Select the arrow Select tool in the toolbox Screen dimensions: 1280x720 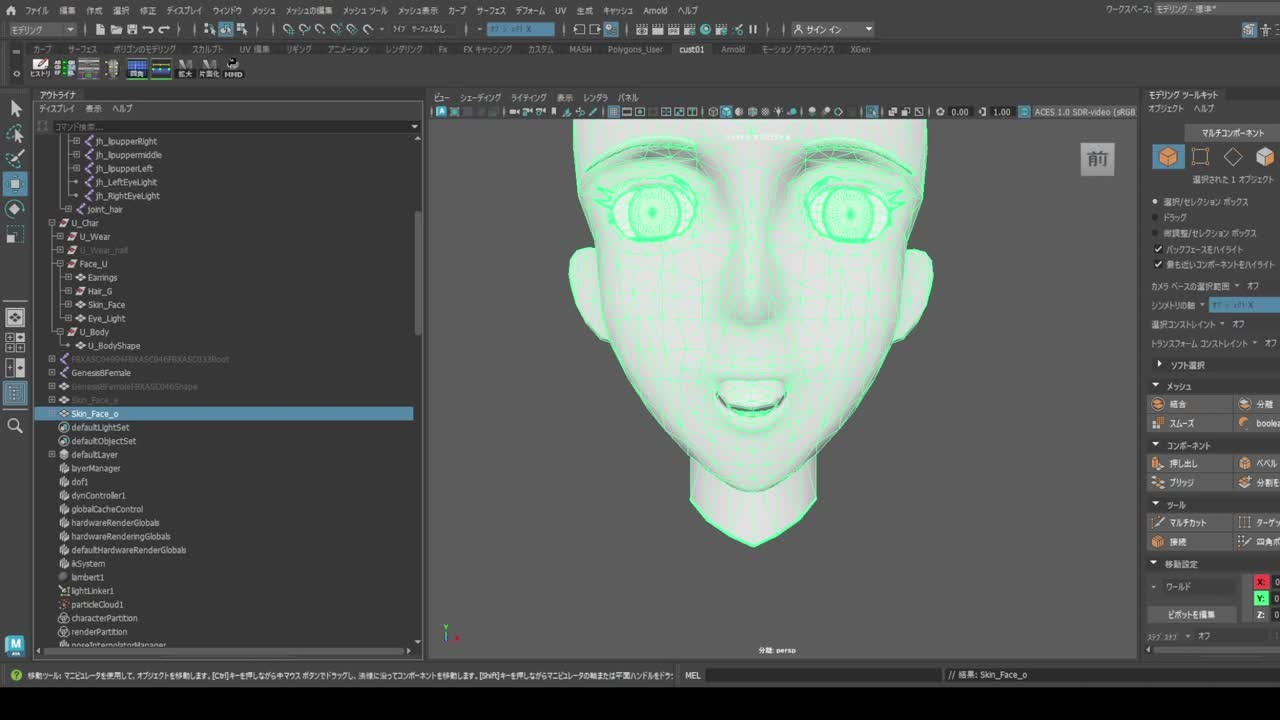click(15, 108)
